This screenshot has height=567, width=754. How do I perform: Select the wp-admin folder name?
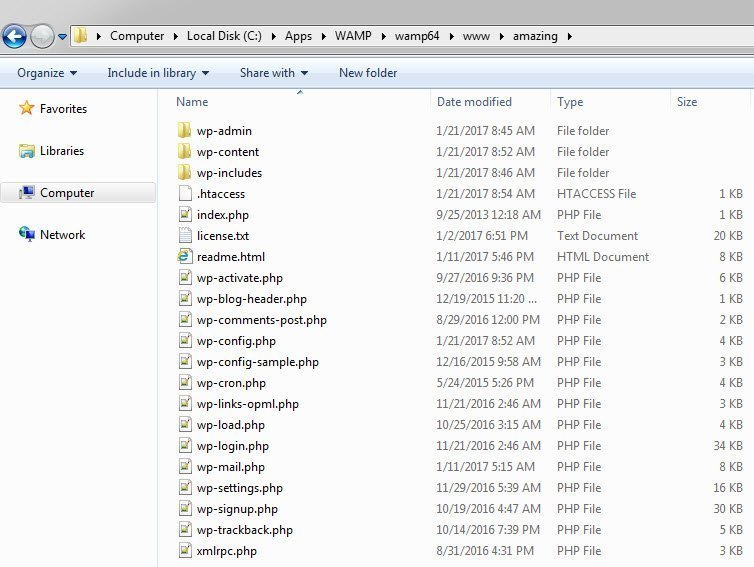[x=224, y=131]
